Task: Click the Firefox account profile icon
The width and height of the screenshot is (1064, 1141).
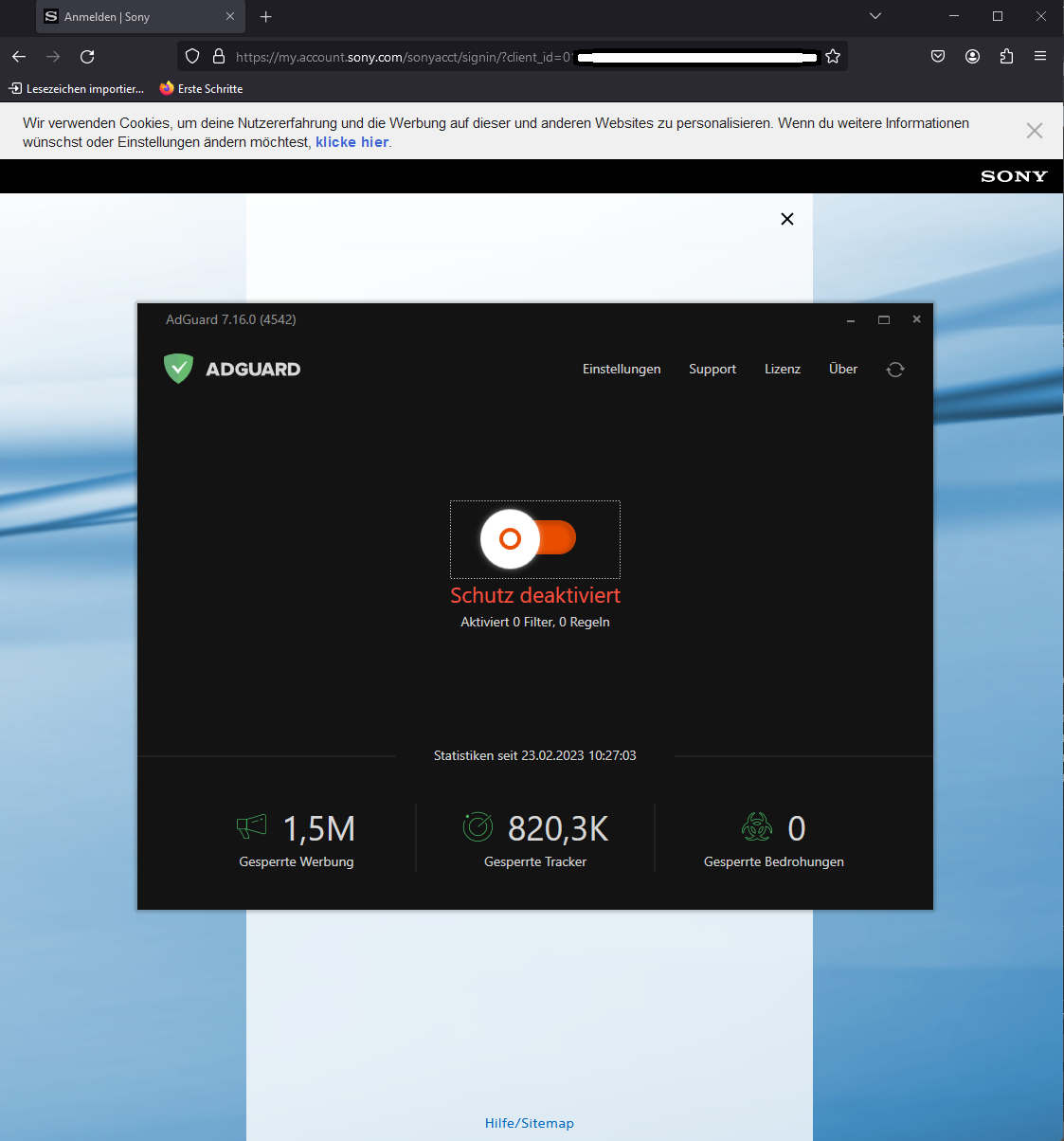Action: [972, 56]
